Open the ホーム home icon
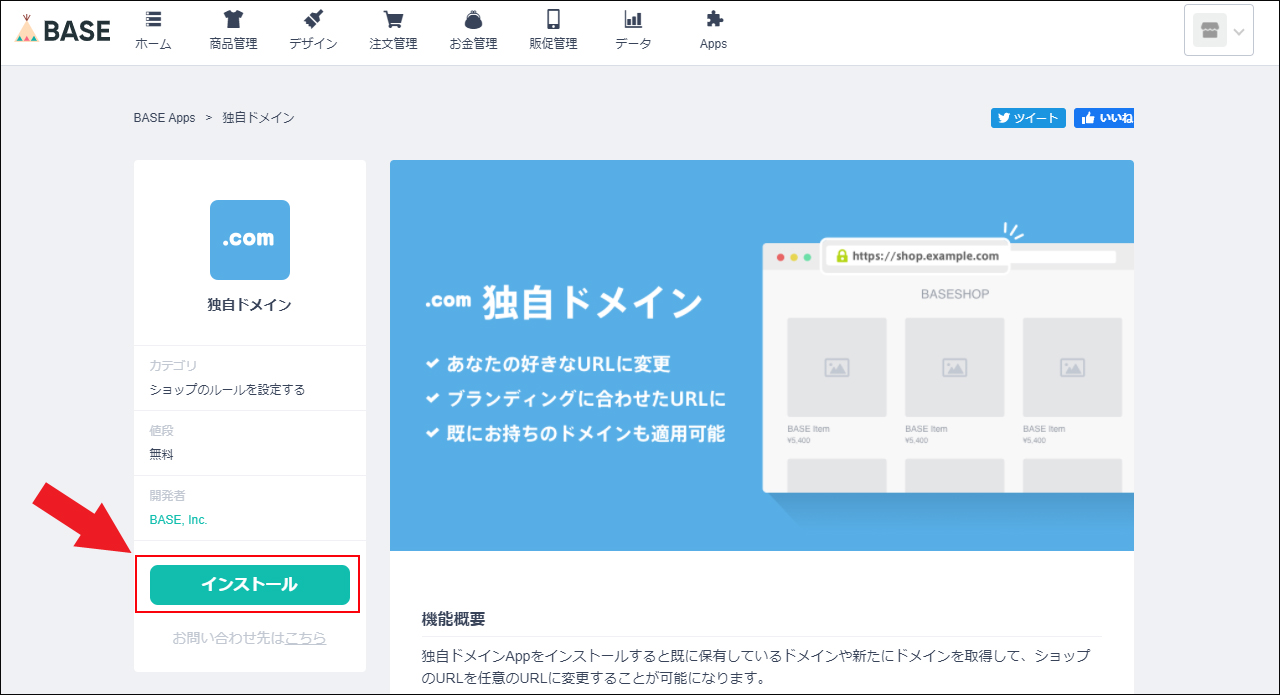 point(153,19)
